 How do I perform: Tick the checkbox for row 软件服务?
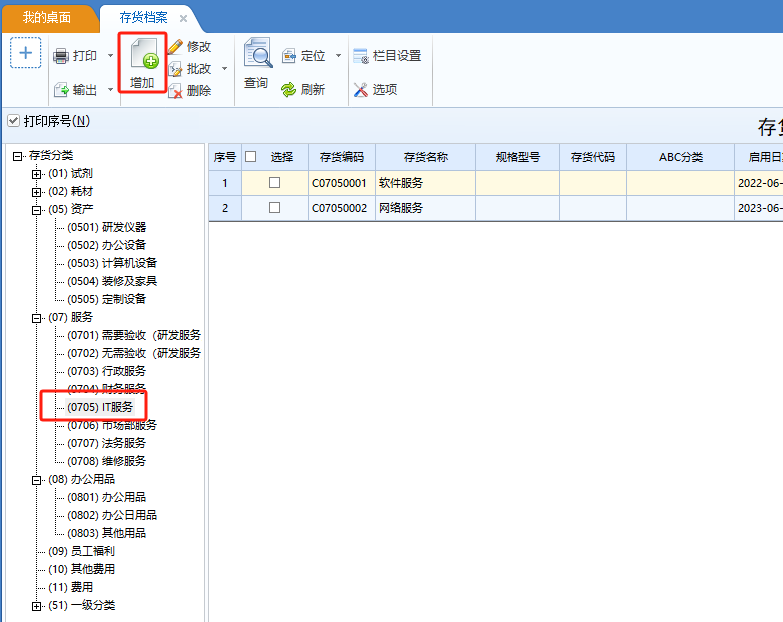[274, 183]
